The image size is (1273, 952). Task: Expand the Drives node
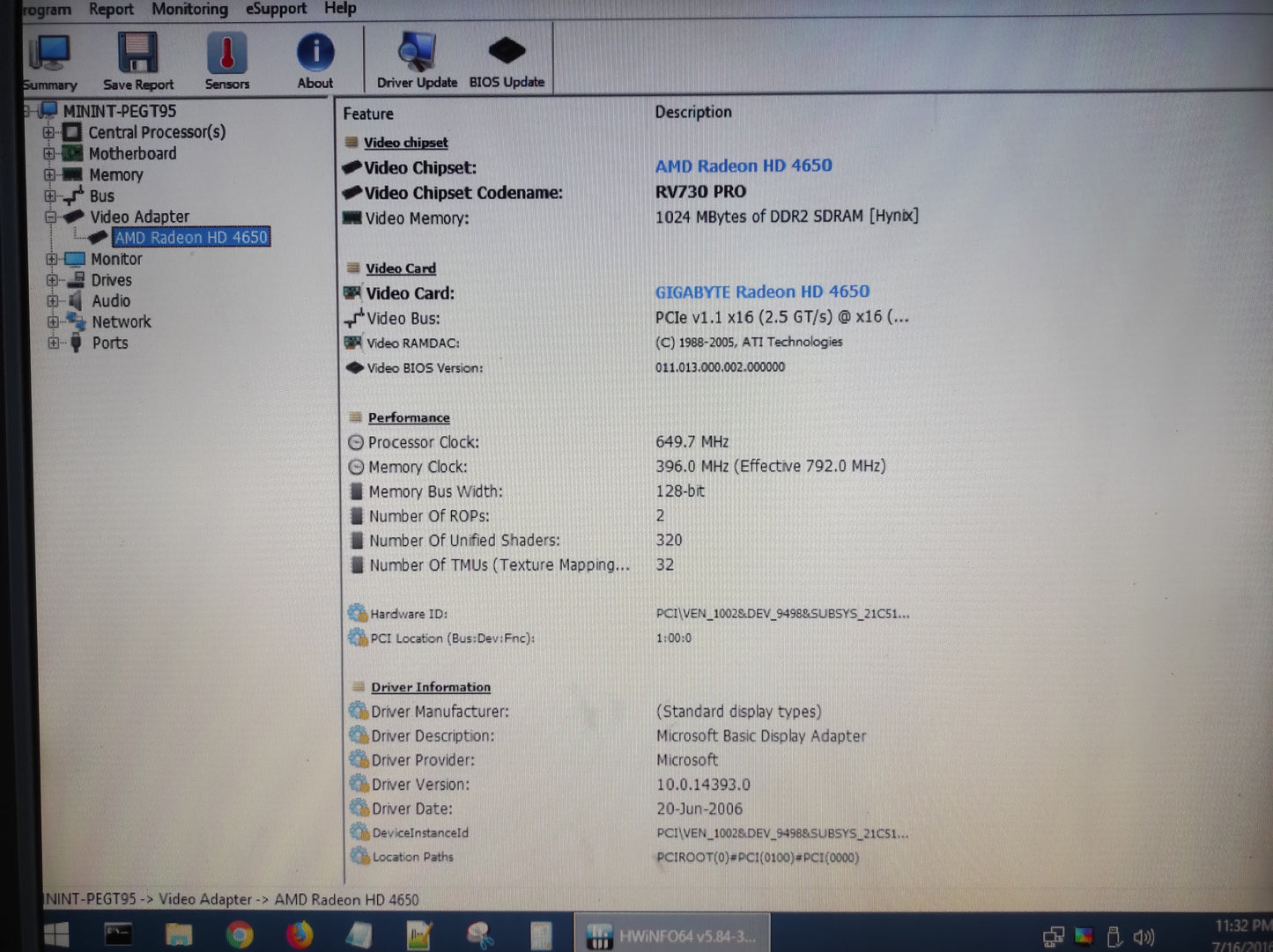coord(50,280)
